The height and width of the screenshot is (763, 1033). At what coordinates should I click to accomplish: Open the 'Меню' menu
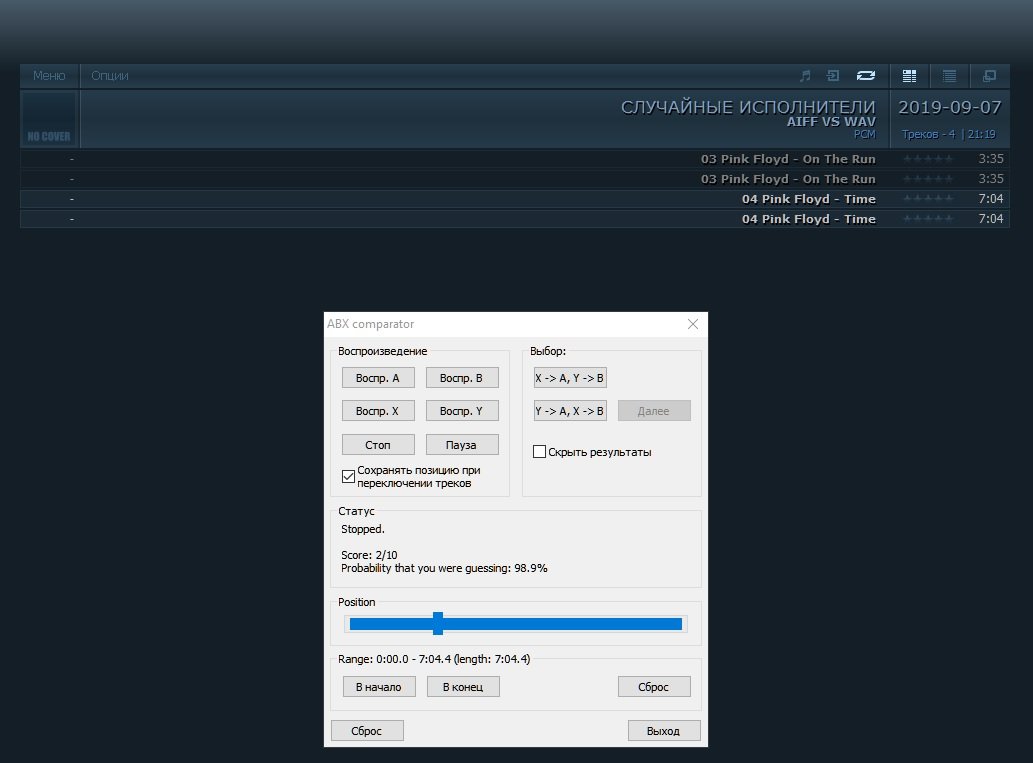pyautogui.click(x=49, y=76)
